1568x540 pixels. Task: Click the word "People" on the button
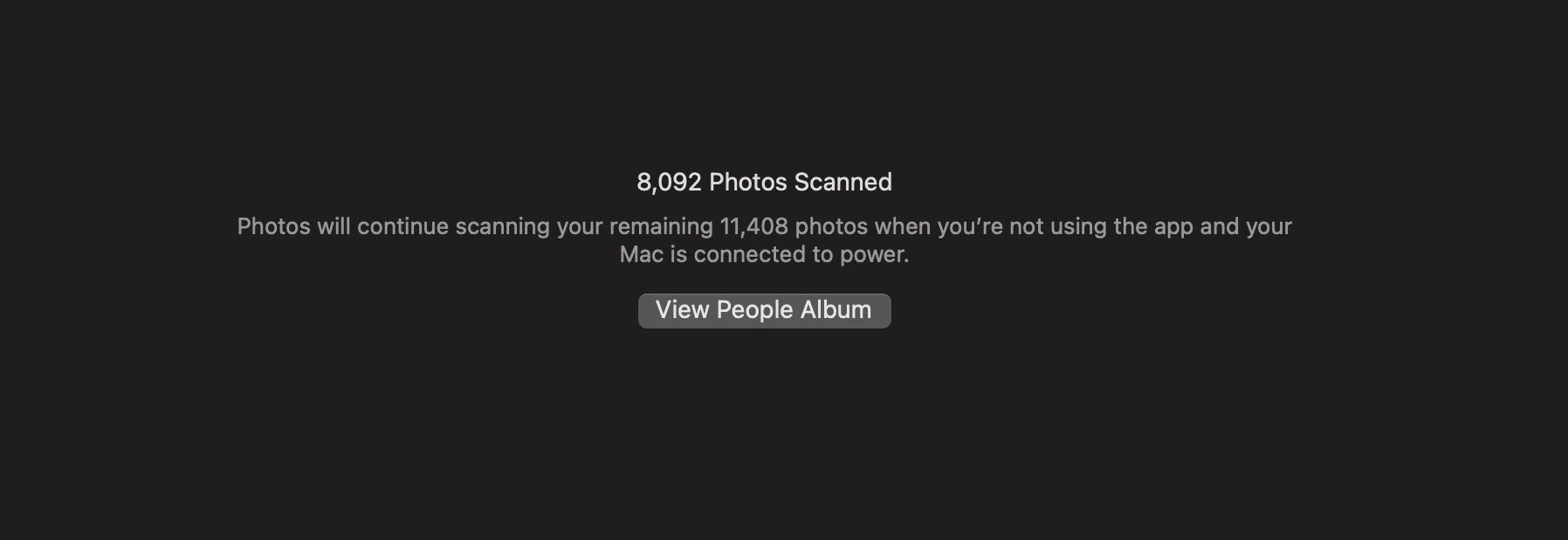tap(755, 310)
